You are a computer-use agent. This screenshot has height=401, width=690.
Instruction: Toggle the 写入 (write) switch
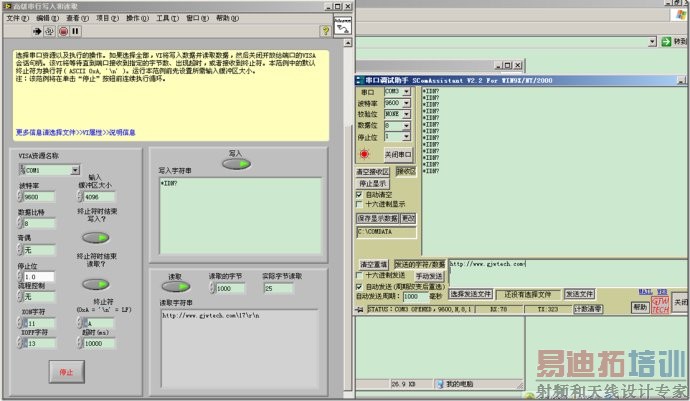[x=237, y=164]
